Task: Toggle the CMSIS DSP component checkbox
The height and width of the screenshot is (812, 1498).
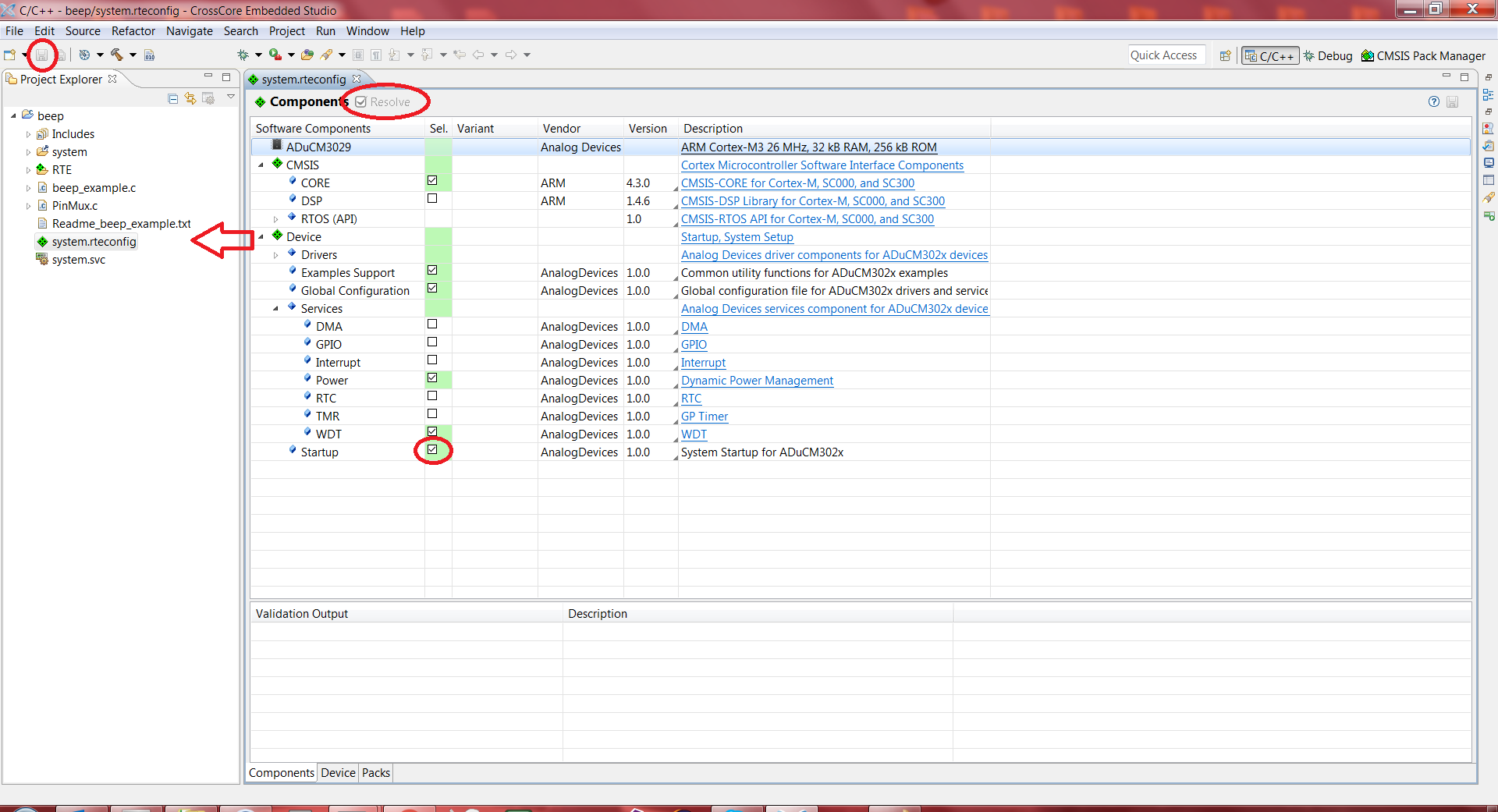Action: click(432, 199)
